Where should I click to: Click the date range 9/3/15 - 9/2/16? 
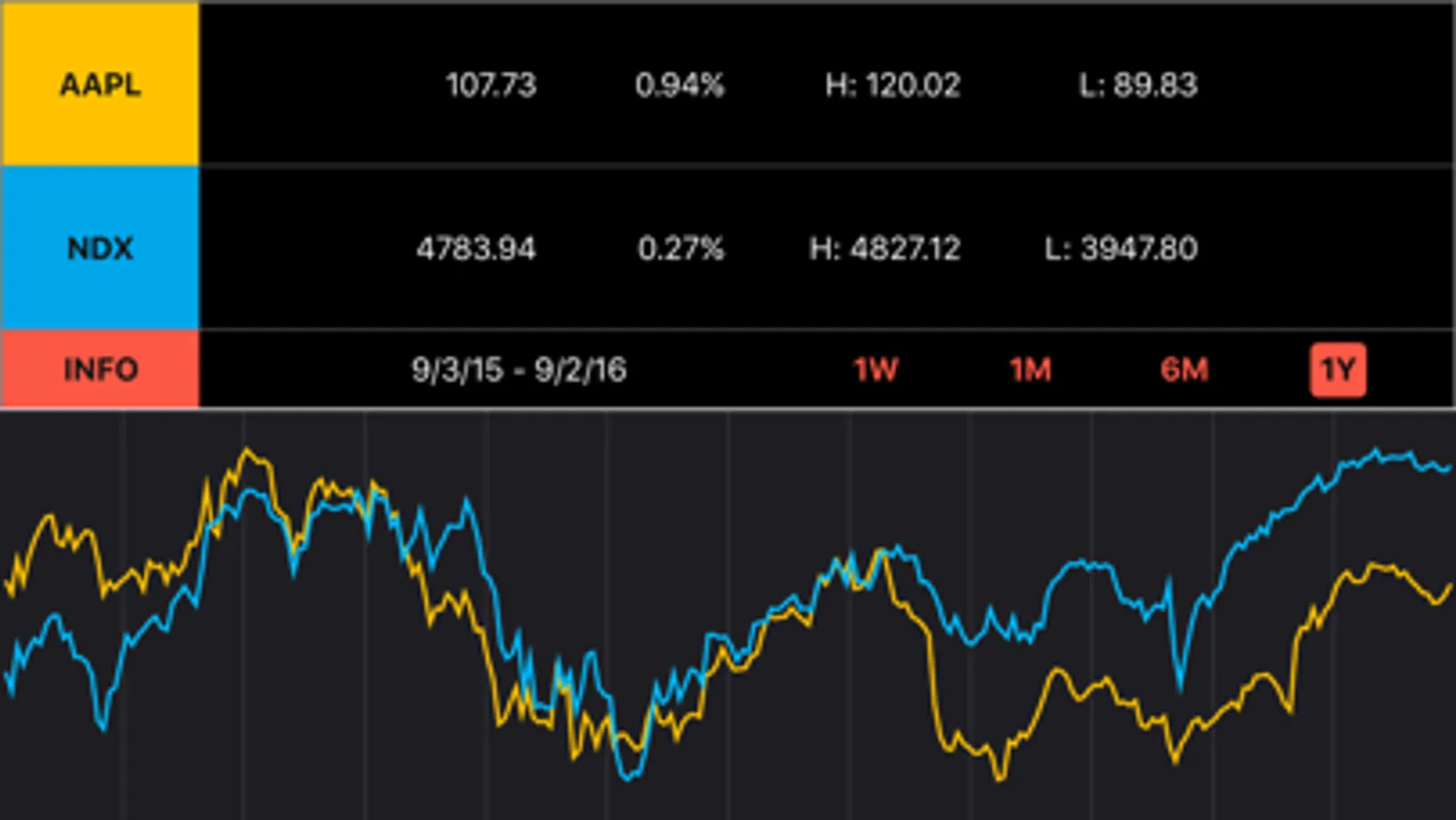point(519,370)
